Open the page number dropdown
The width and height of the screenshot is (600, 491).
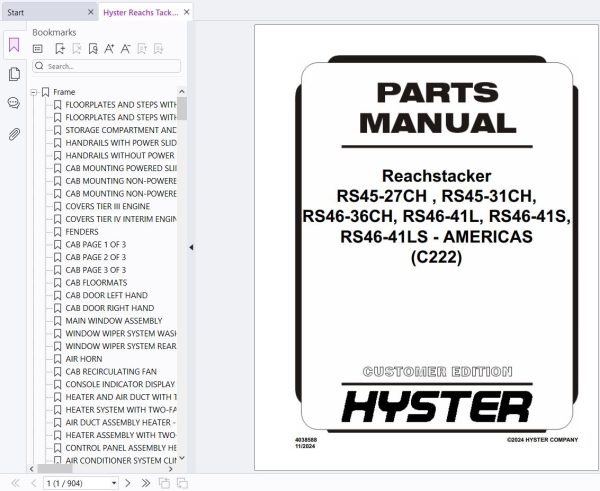[x=114, y=483]
